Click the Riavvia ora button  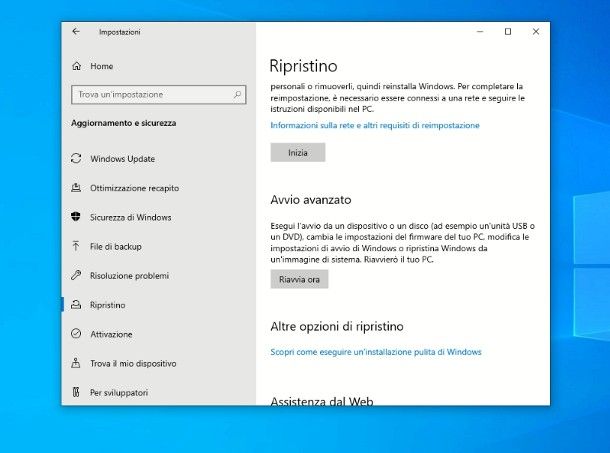tap(300, 279)
